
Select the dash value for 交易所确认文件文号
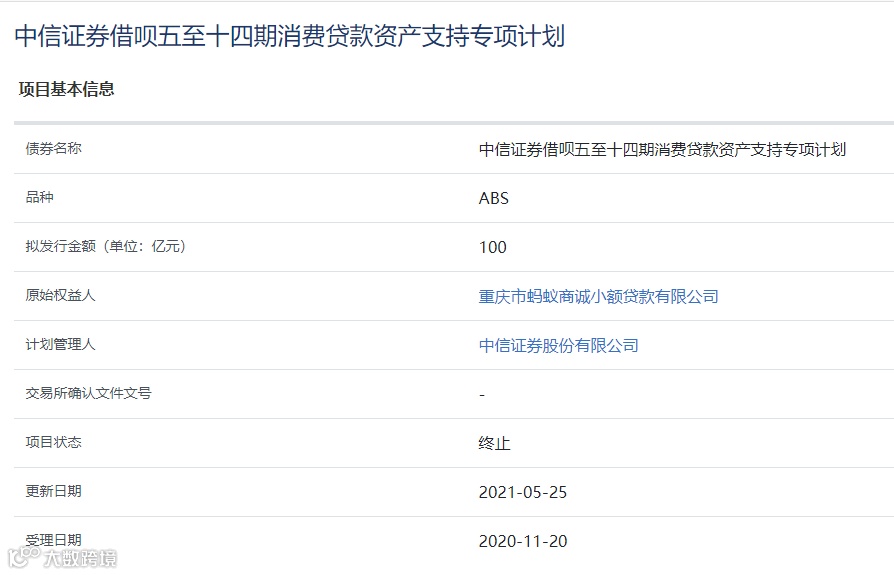(x=482, y=394)
